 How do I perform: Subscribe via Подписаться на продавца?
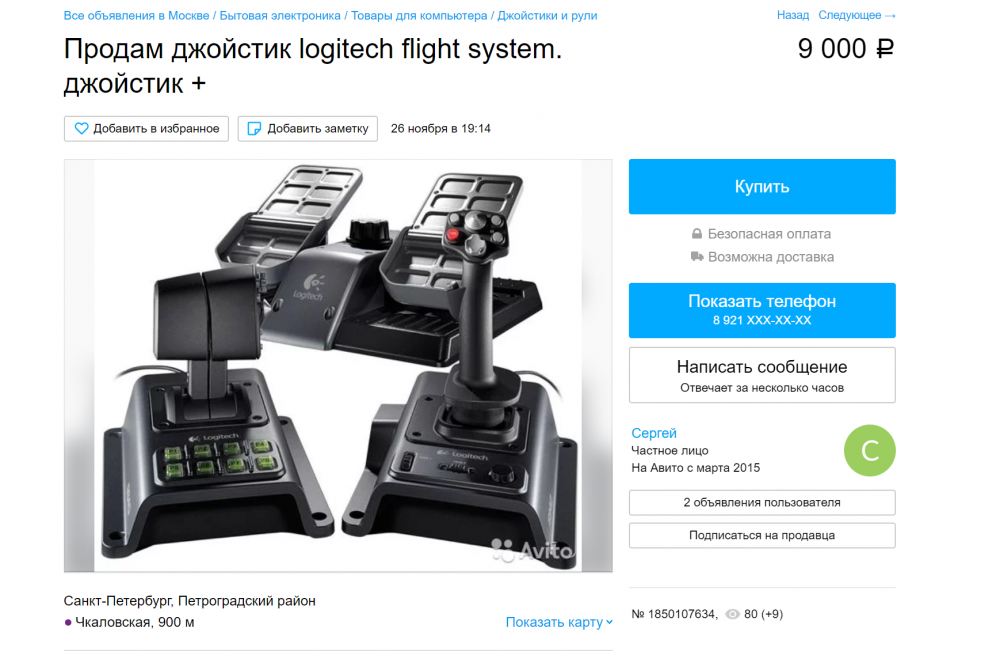(762, 535)
